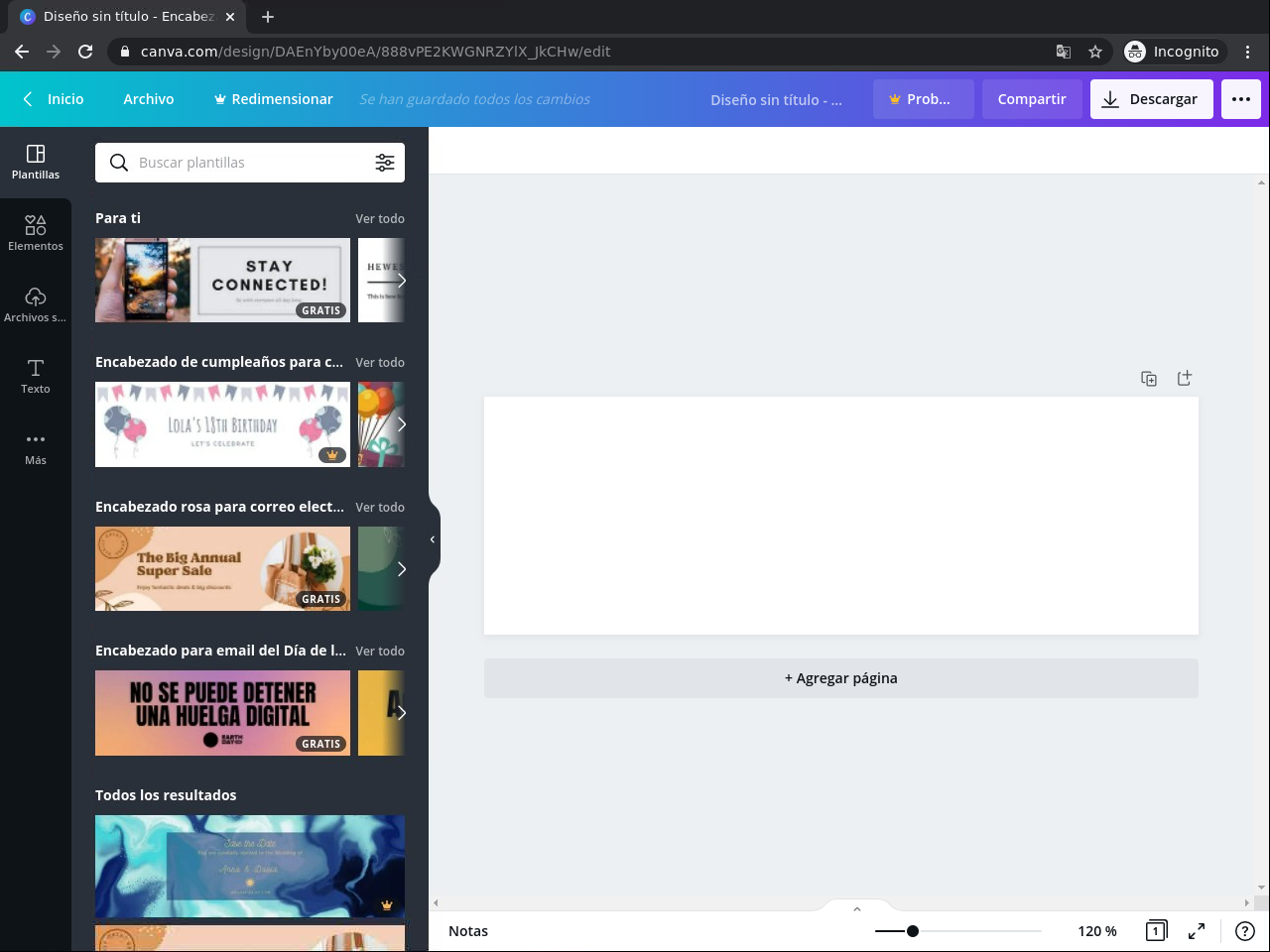Select the Stay Connected template
The height and width of the screenshot is (952, 1270).
point(222,280)
